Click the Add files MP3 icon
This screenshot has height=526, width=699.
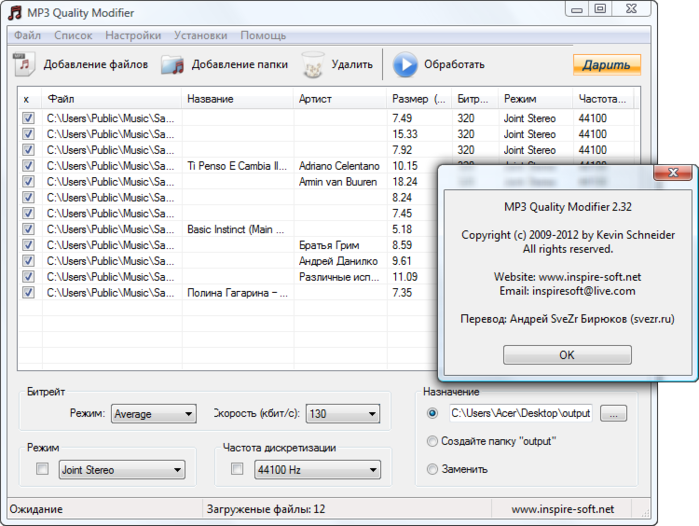click(x=24, y=65)
